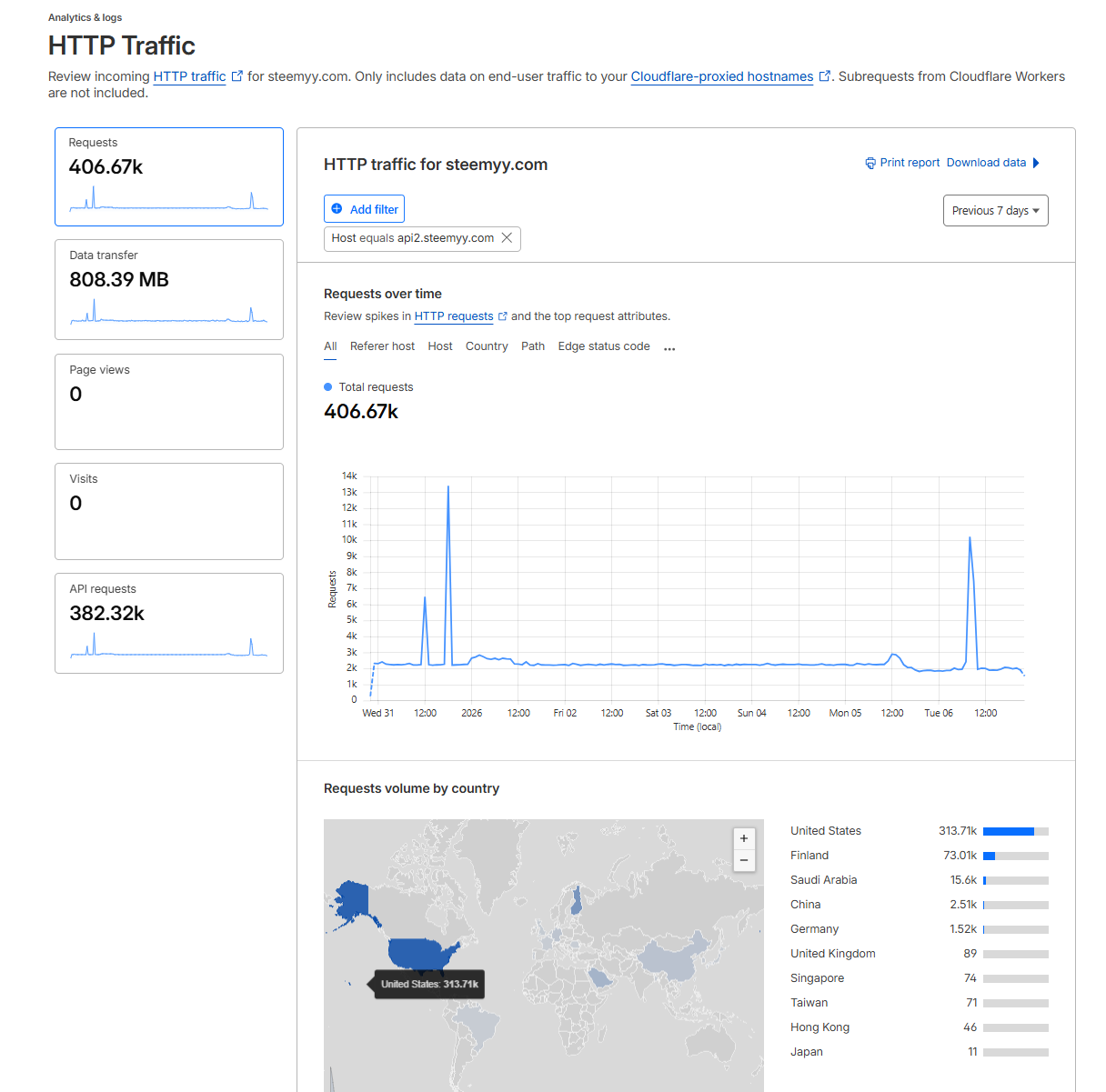
Task: Select the Country tab
Action: (487, 346)
